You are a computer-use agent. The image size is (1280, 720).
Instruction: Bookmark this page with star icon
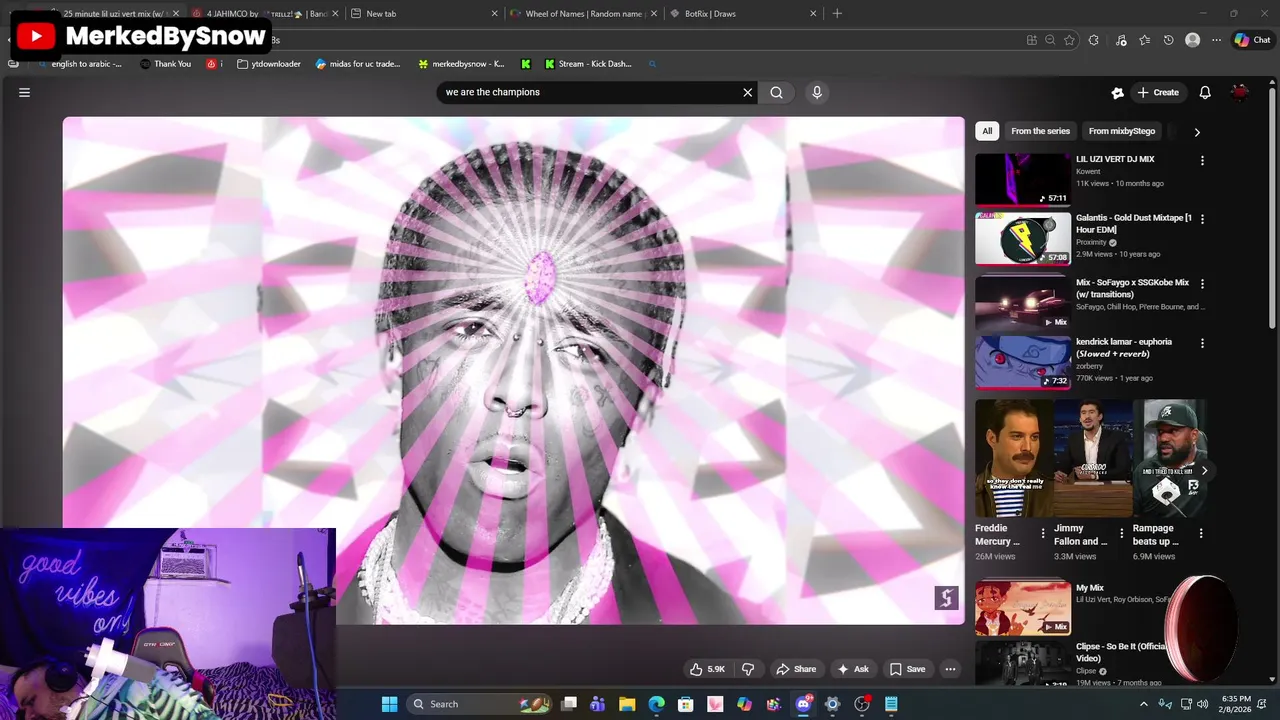coord(1069,40)
